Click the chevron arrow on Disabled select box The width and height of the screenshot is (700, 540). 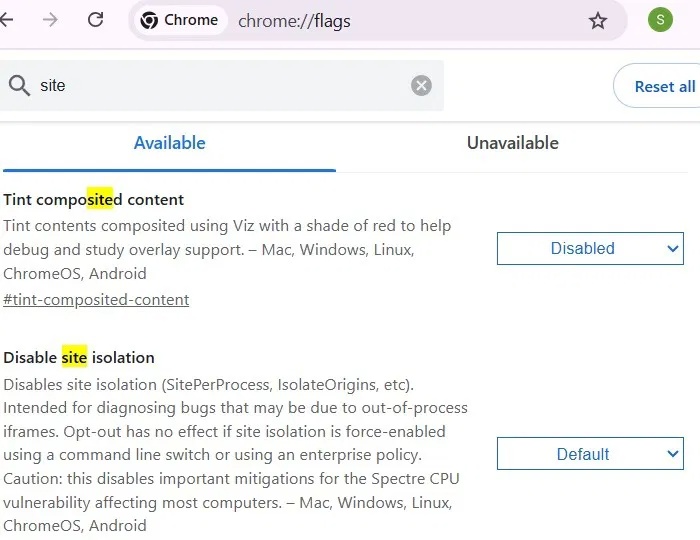coord(673,249)
